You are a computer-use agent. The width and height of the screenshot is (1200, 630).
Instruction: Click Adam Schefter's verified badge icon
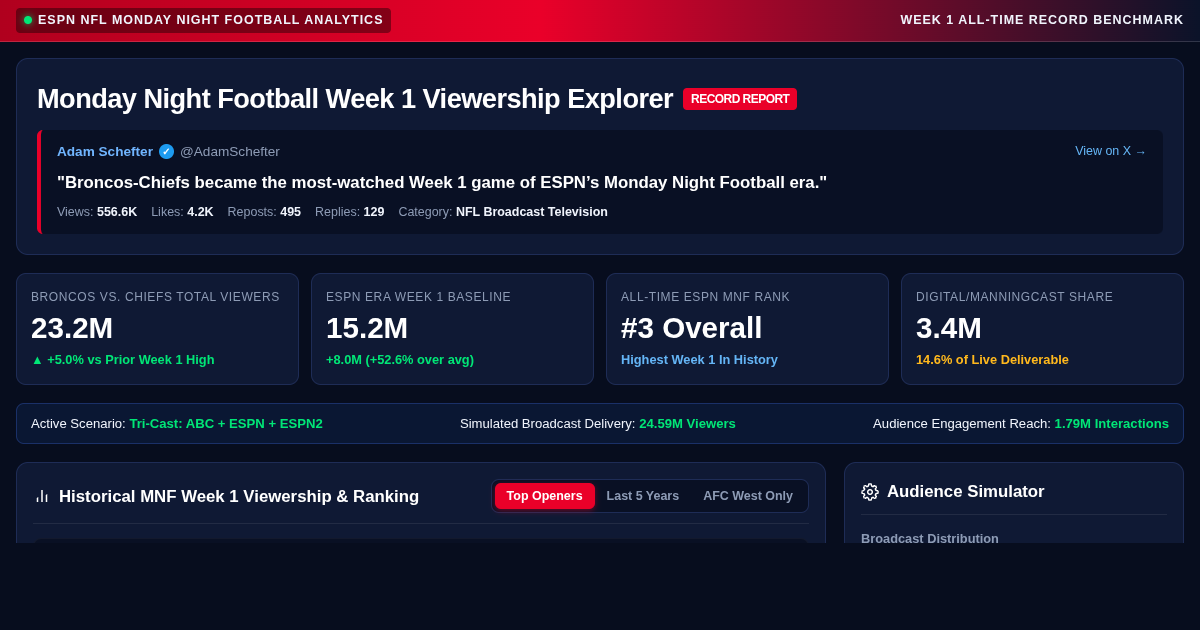(x=166, y=151)
